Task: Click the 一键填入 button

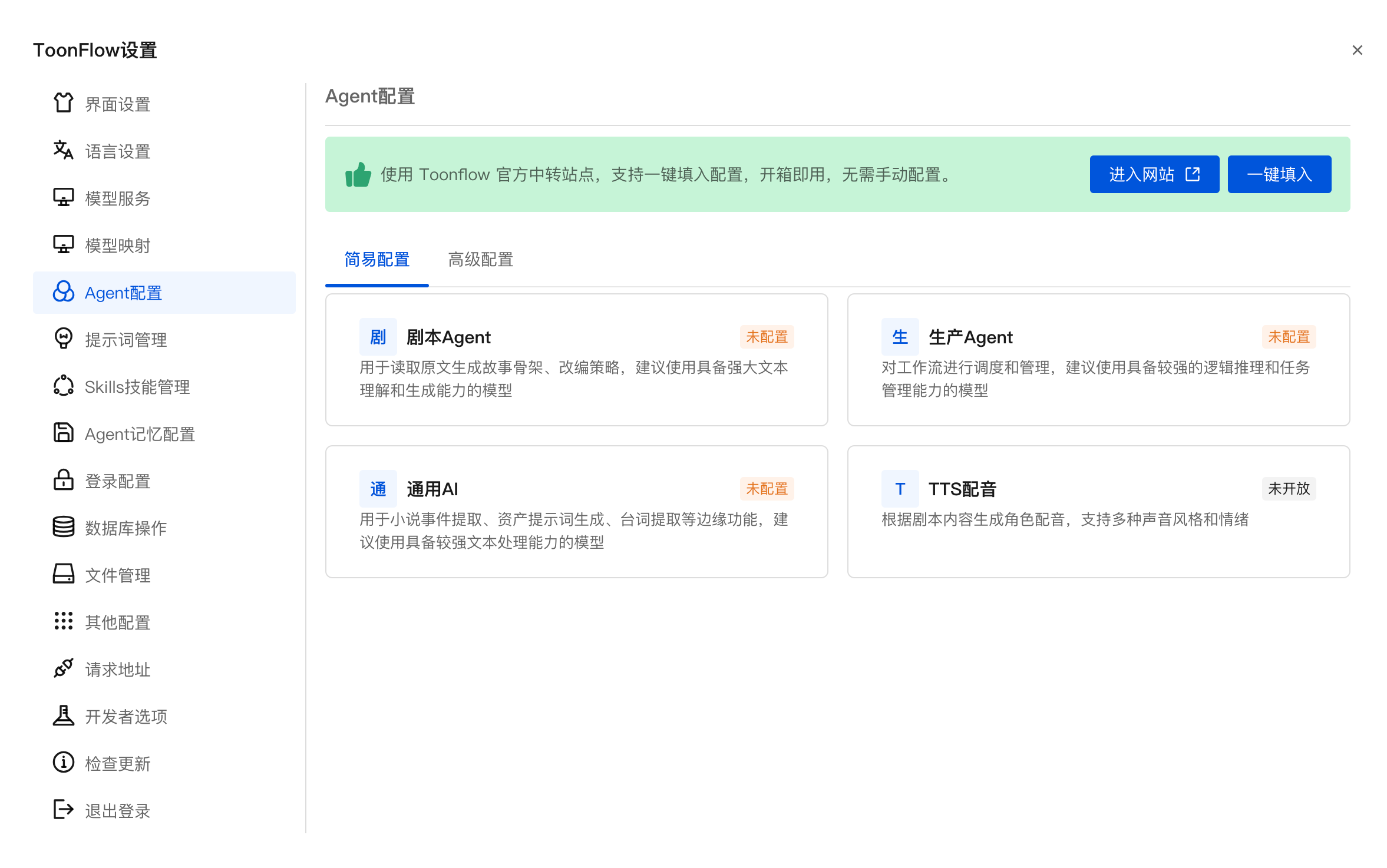Action: point(1279,174)
